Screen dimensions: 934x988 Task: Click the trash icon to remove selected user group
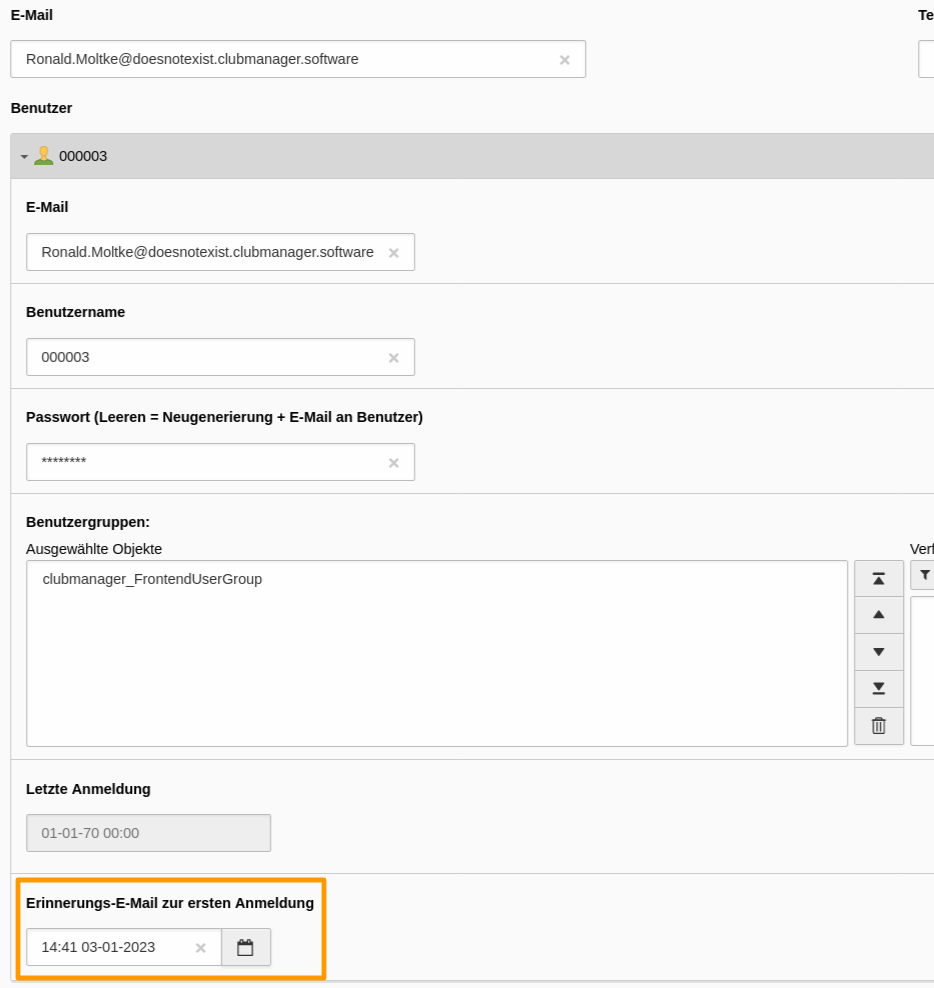pyautogui.click(x=878, y=726)
